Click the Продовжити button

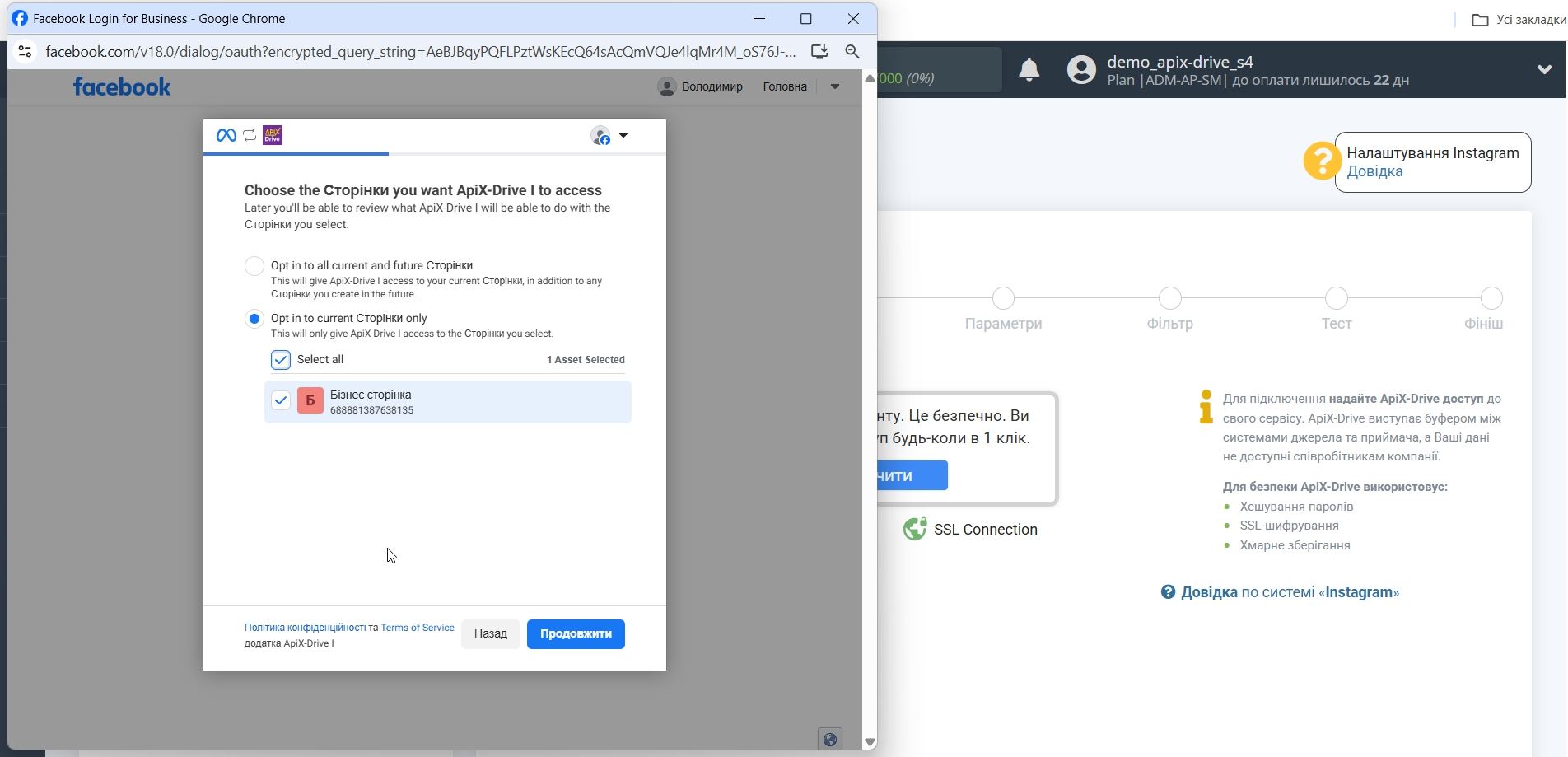[x=576, y=634]
